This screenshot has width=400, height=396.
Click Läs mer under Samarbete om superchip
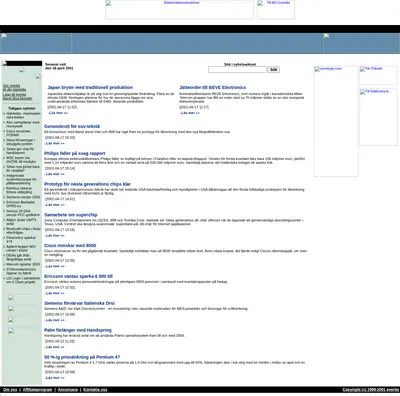point(55,235)
